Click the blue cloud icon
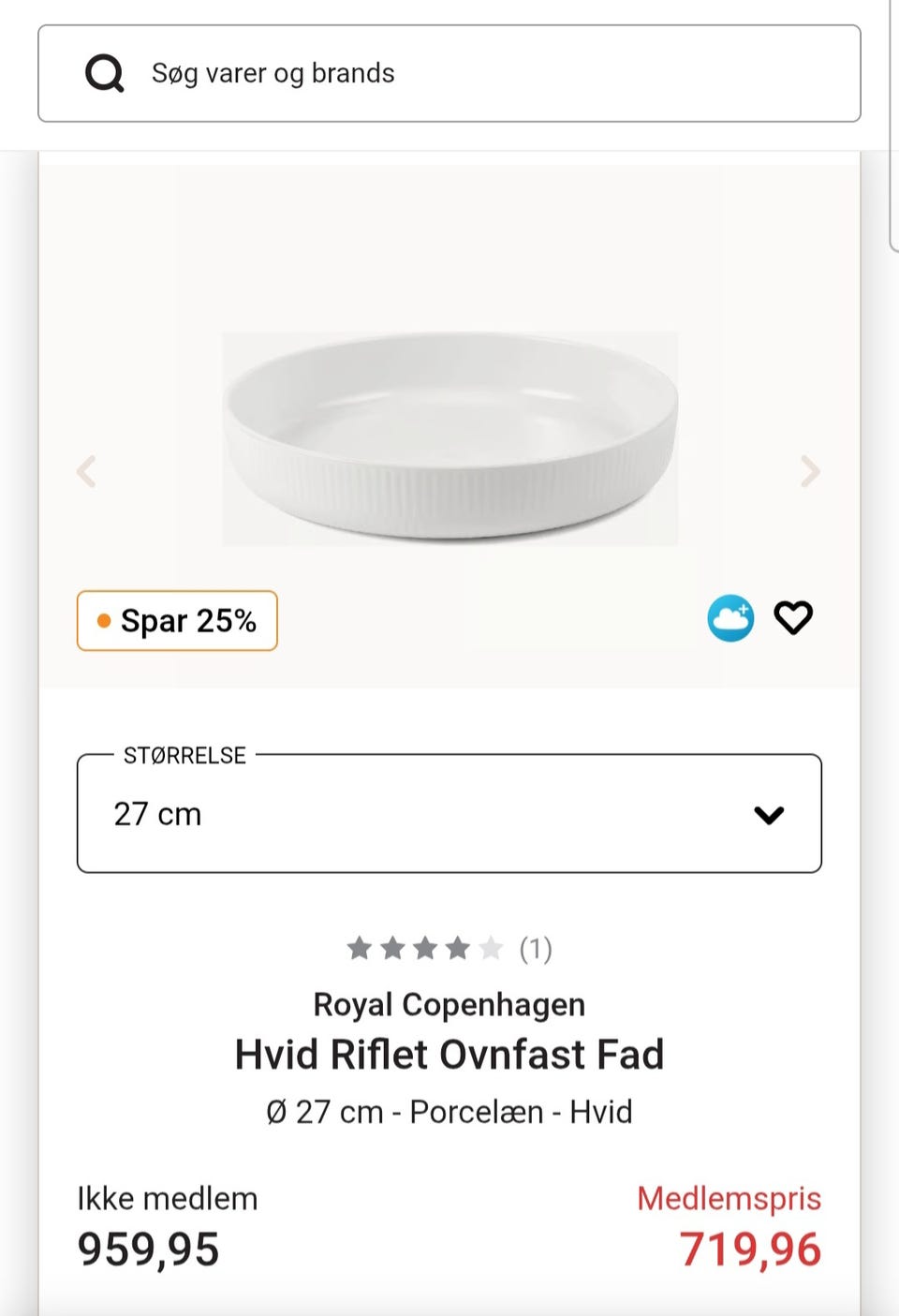The width and height of the screenshot is (899, 1316). click(730, 618)
